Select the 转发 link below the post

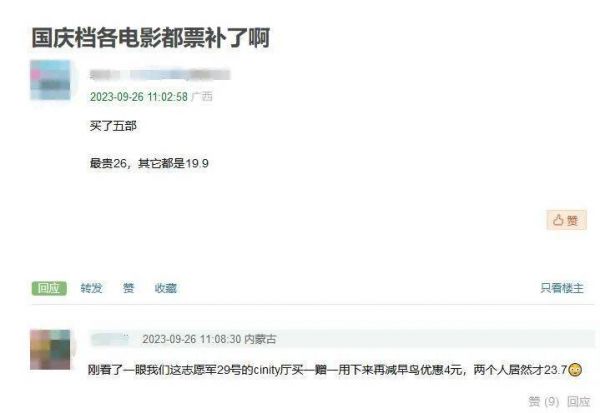click(x=91, y=288)
